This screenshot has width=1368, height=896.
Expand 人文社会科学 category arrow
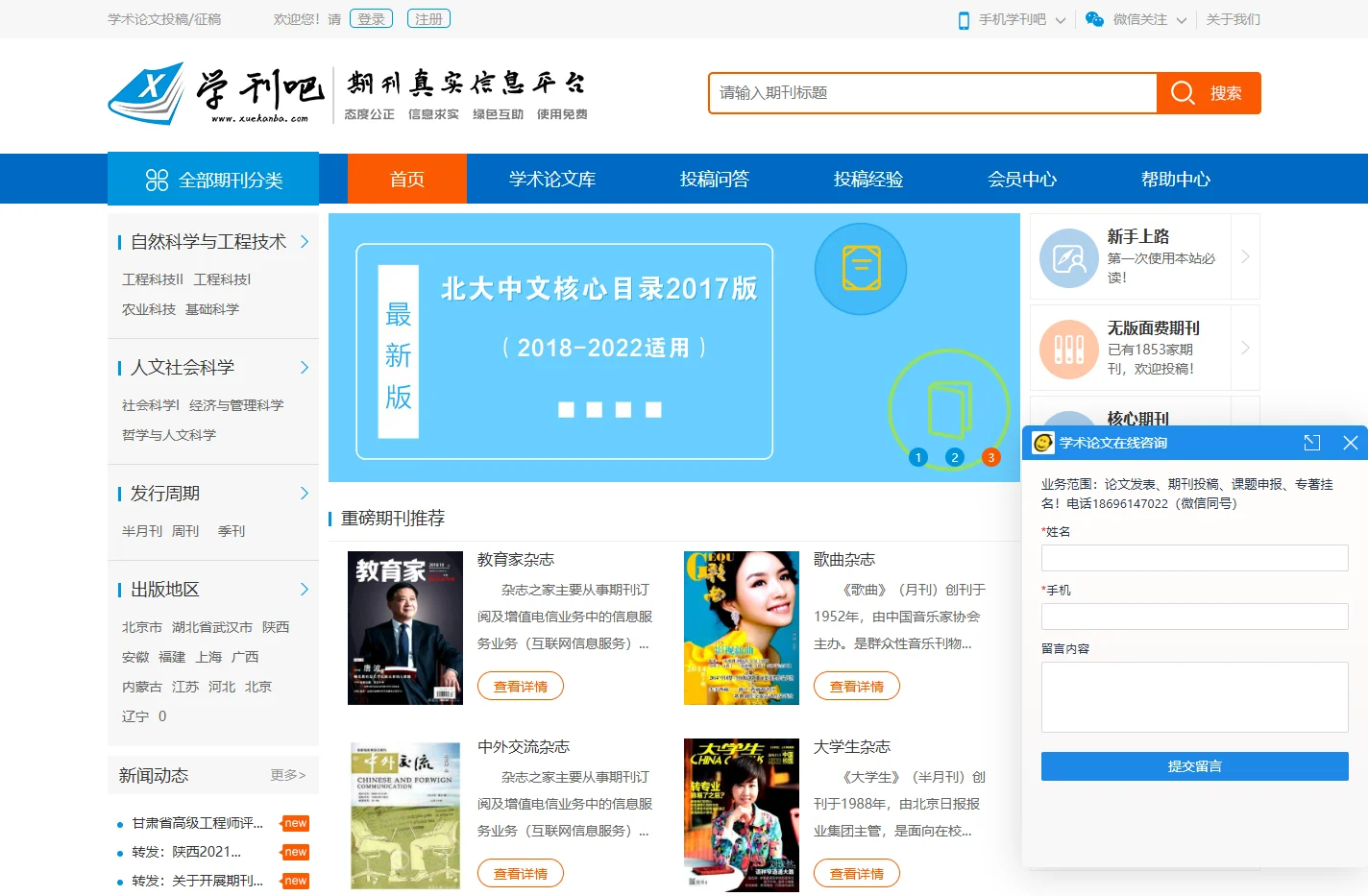(x=305, y=368)
